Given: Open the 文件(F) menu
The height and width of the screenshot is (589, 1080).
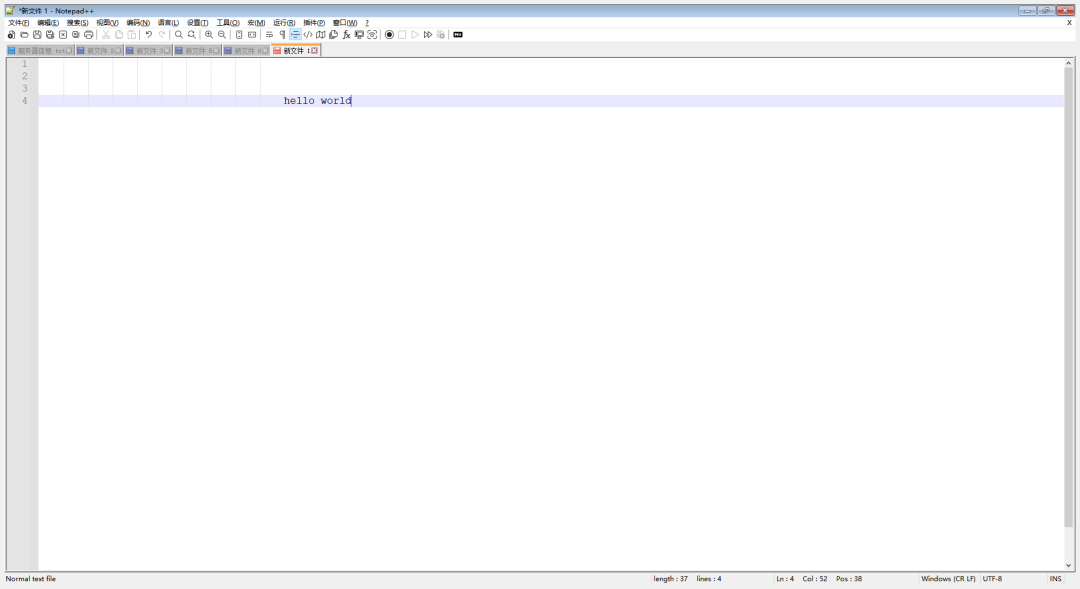Looking at the screenshot, I should coord(18,22).
